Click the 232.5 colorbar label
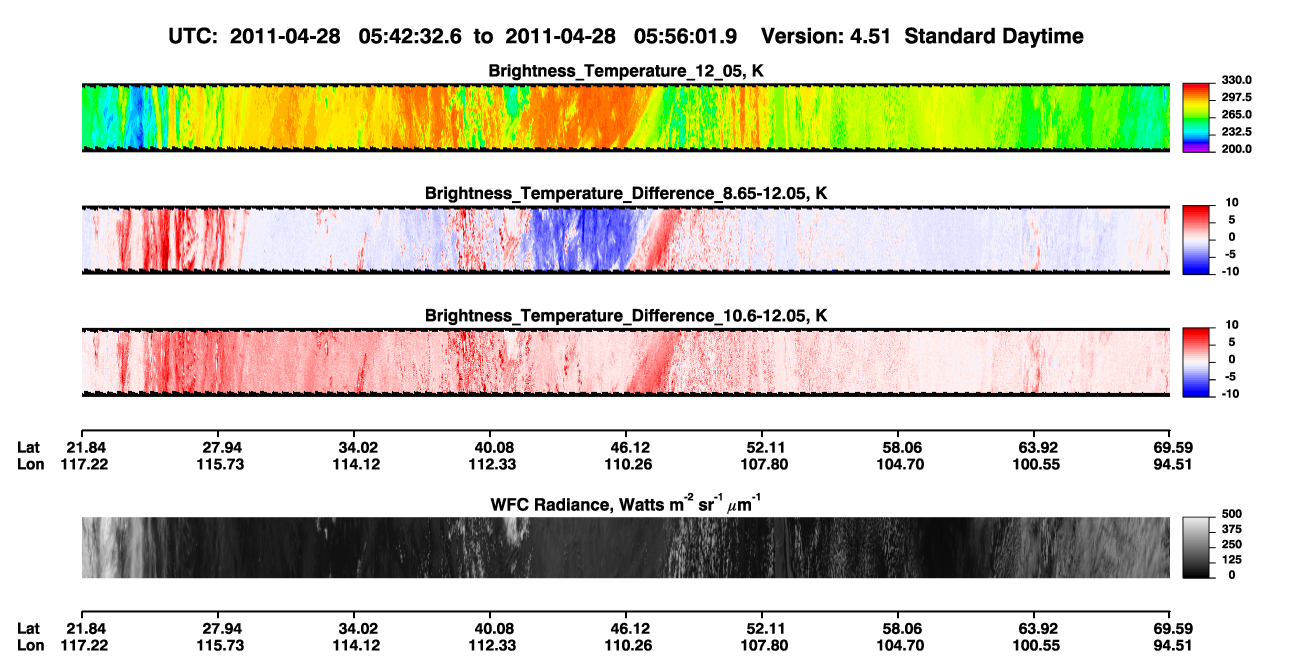1300x667 pixels. coord(1236,131)
